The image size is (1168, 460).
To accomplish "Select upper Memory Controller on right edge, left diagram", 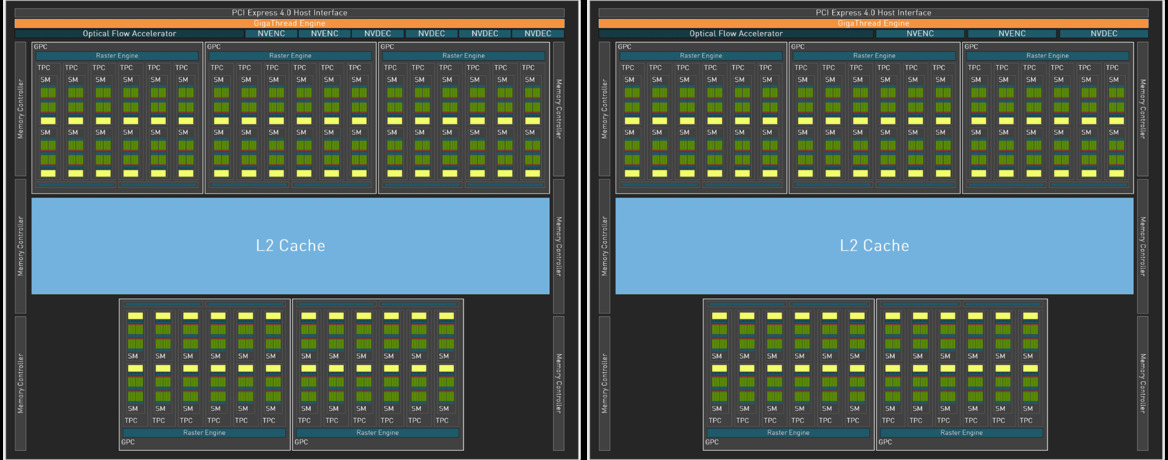I will pyautogui.click(x=559, y=108).
